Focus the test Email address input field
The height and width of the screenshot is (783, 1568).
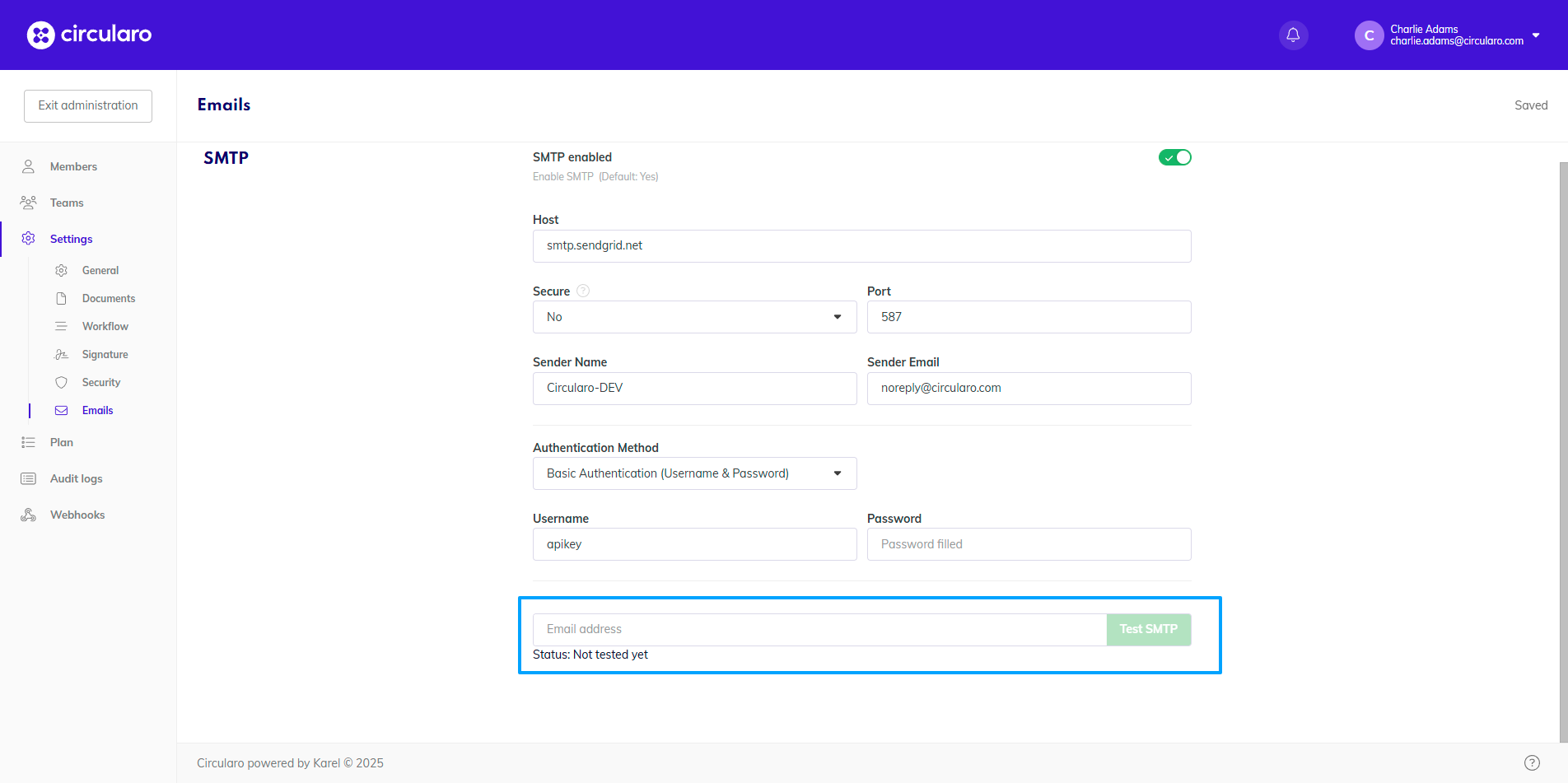tap(819, 629)
